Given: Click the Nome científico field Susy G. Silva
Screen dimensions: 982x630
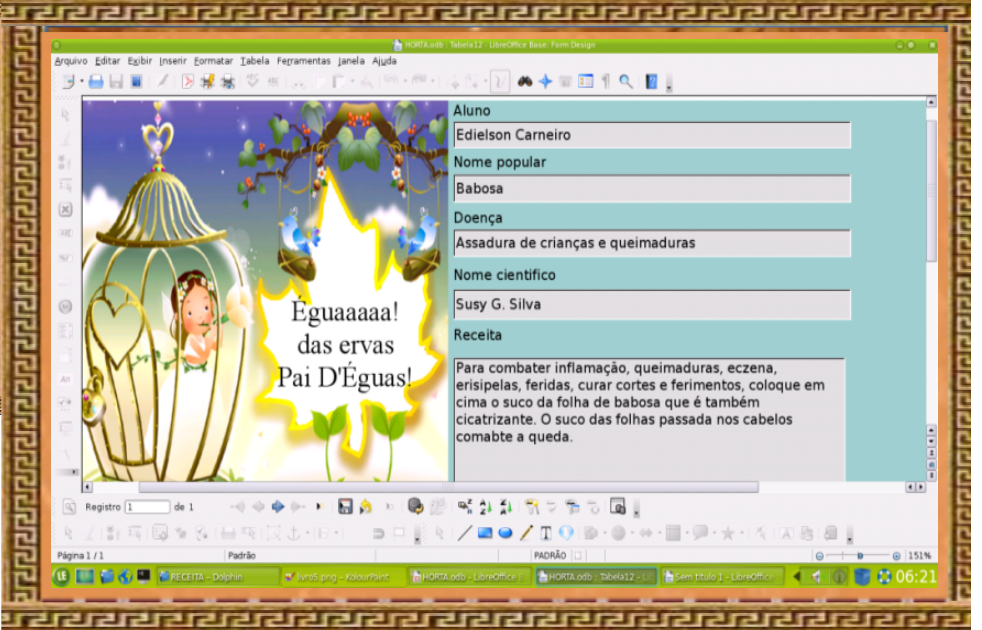Looking at the screenshot, I should [x=652, y=304].
